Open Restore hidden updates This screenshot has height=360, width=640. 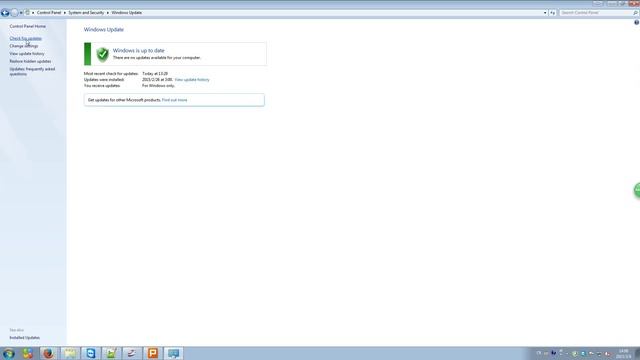[x=30, y=61]
